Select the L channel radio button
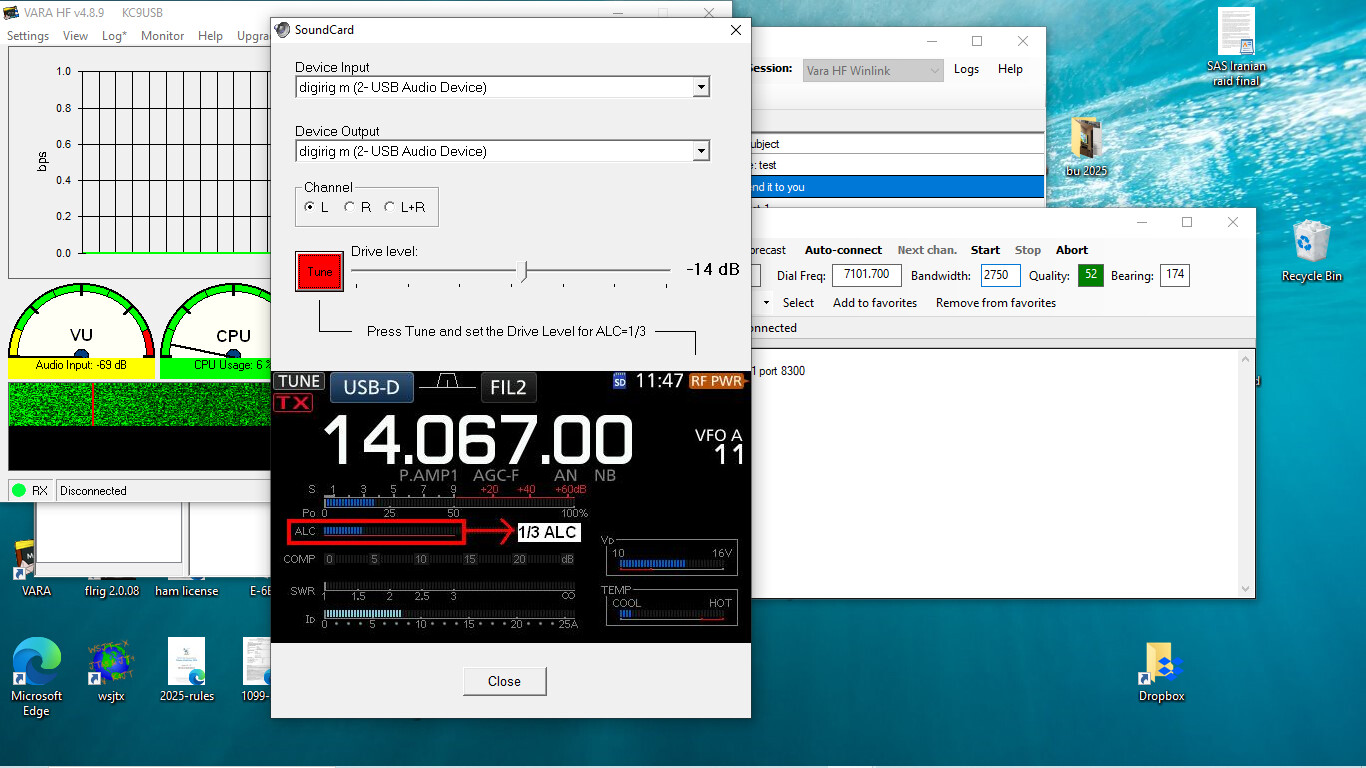This screenshot has height=768, width=1366. pyautogui.click(x=310, y=207)
